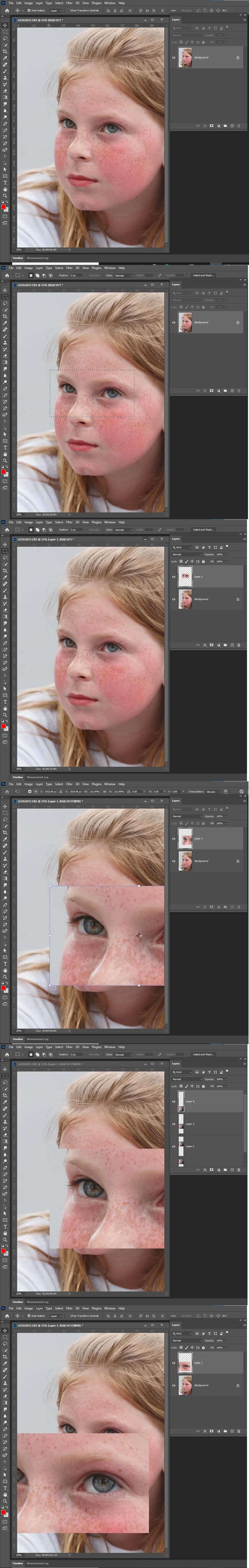Toggle Auto-Select checkbox in the first screenshot
Image resolution: width=249 pixels, height=1568 pixels.
[x=29, y=10]
